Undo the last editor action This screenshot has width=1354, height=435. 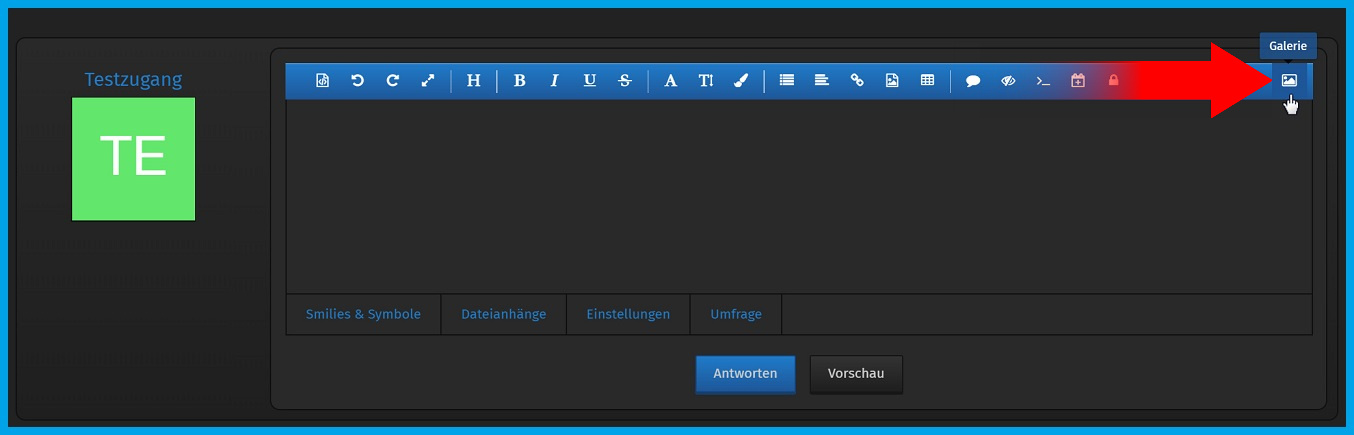point(357,81)
